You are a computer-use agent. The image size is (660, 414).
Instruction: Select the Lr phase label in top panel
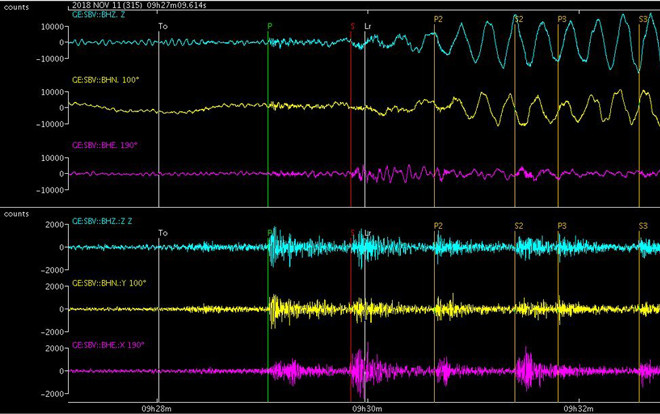point(368,25)
